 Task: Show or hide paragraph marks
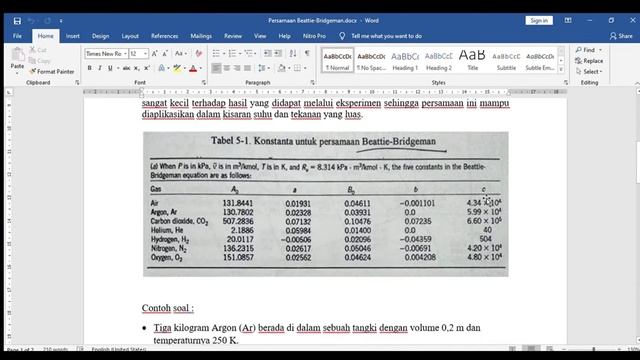point(307,53)
